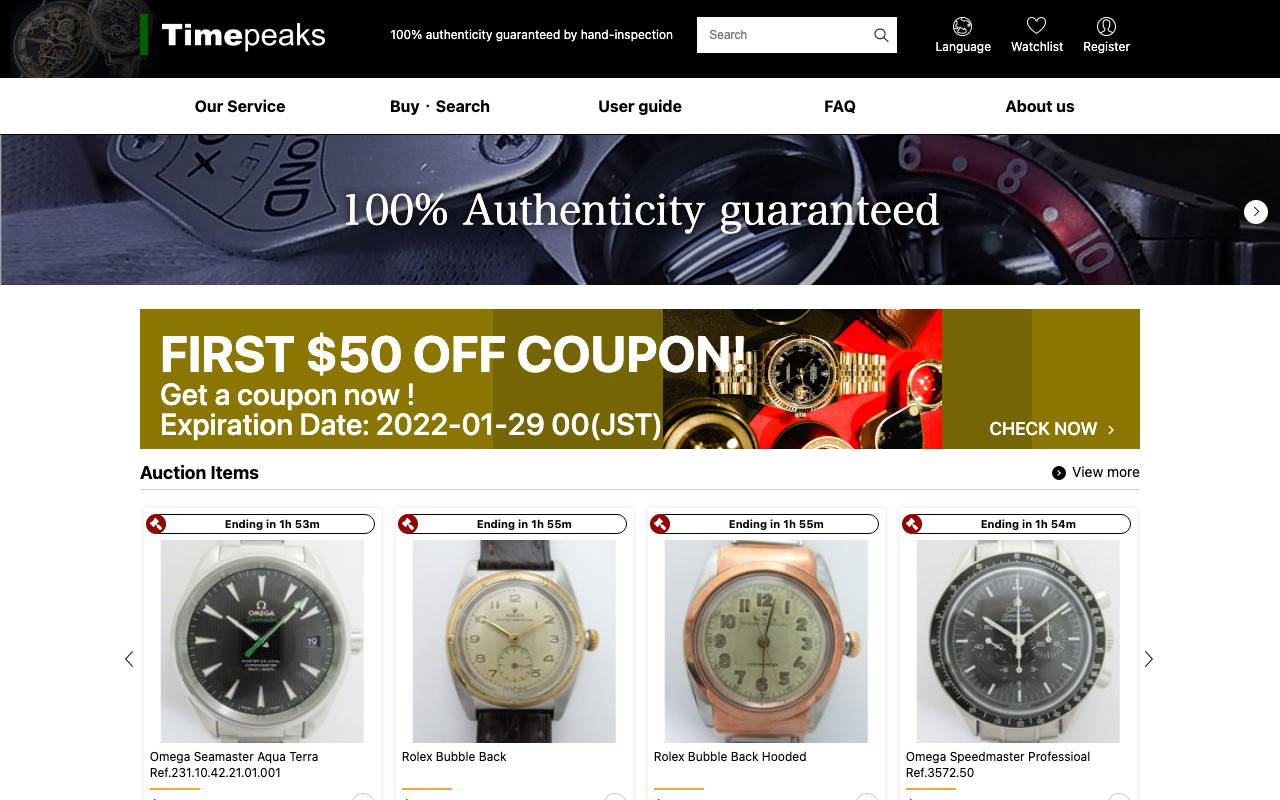The height and width of the screenshot is (800, 1280).
Task: Click auction hammer icon on Omega Seamaster card
Action: [x=156, y=524]
